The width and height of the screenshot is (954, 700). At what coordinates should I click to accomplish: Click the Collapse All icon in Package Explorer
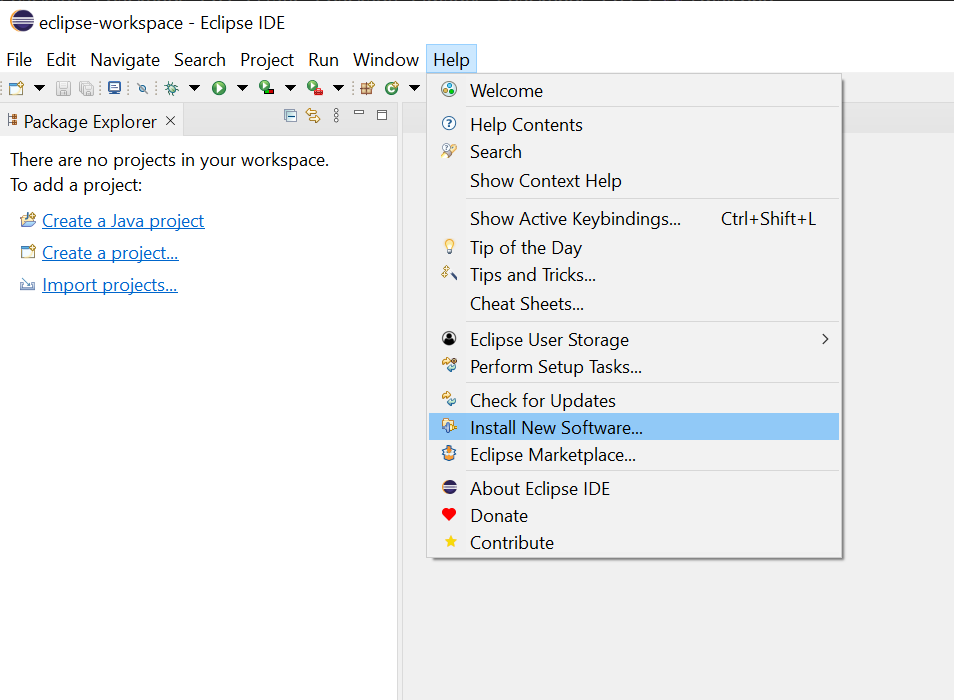[x=290, y=115]
